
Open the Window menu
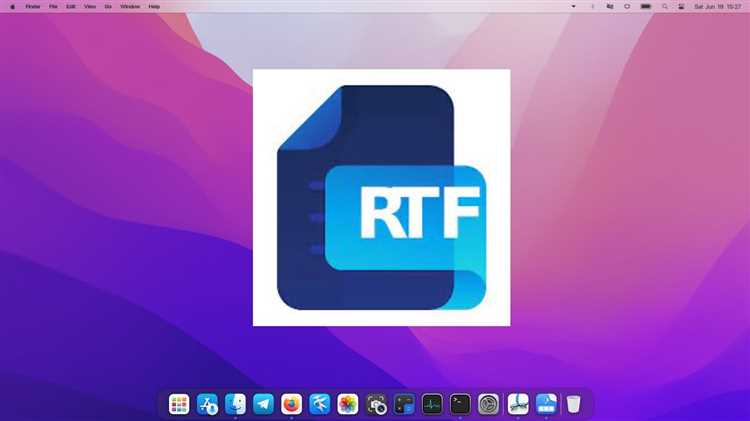coord(130,7)
